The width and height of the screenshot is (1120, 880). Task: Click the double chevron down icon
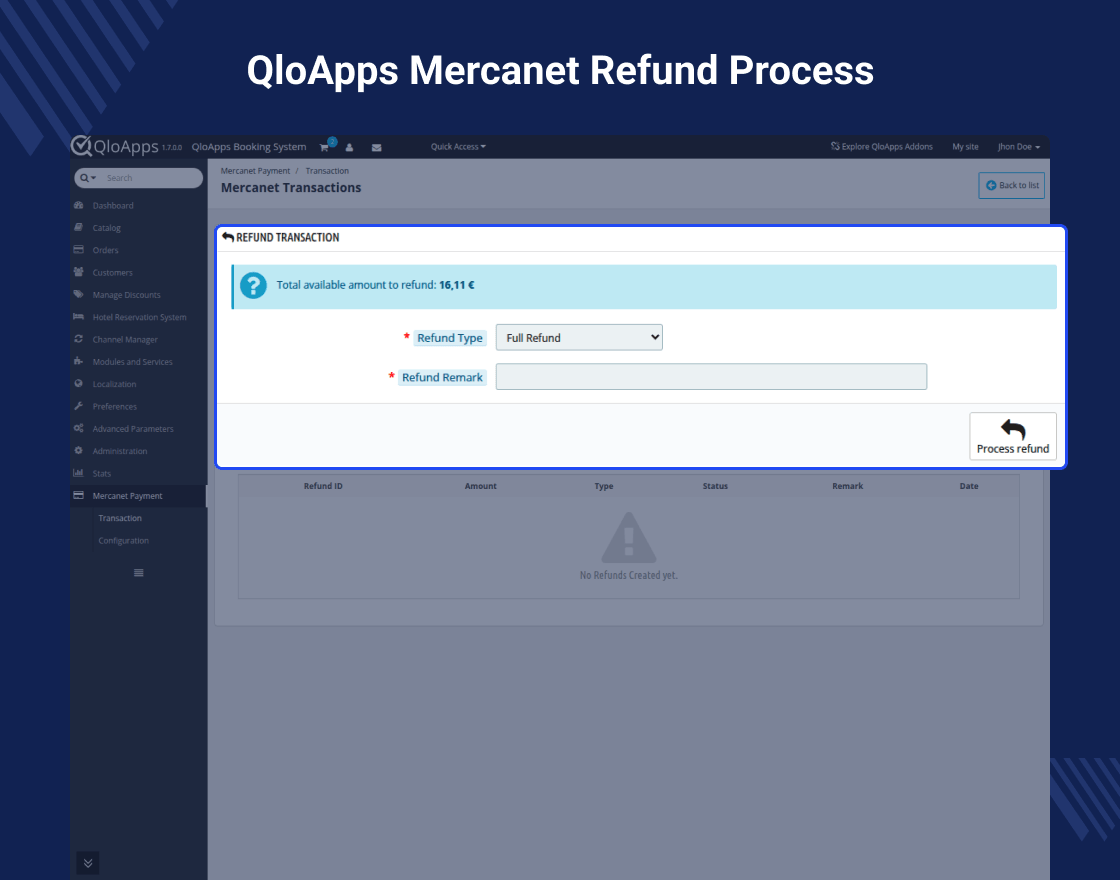point(88,863)
